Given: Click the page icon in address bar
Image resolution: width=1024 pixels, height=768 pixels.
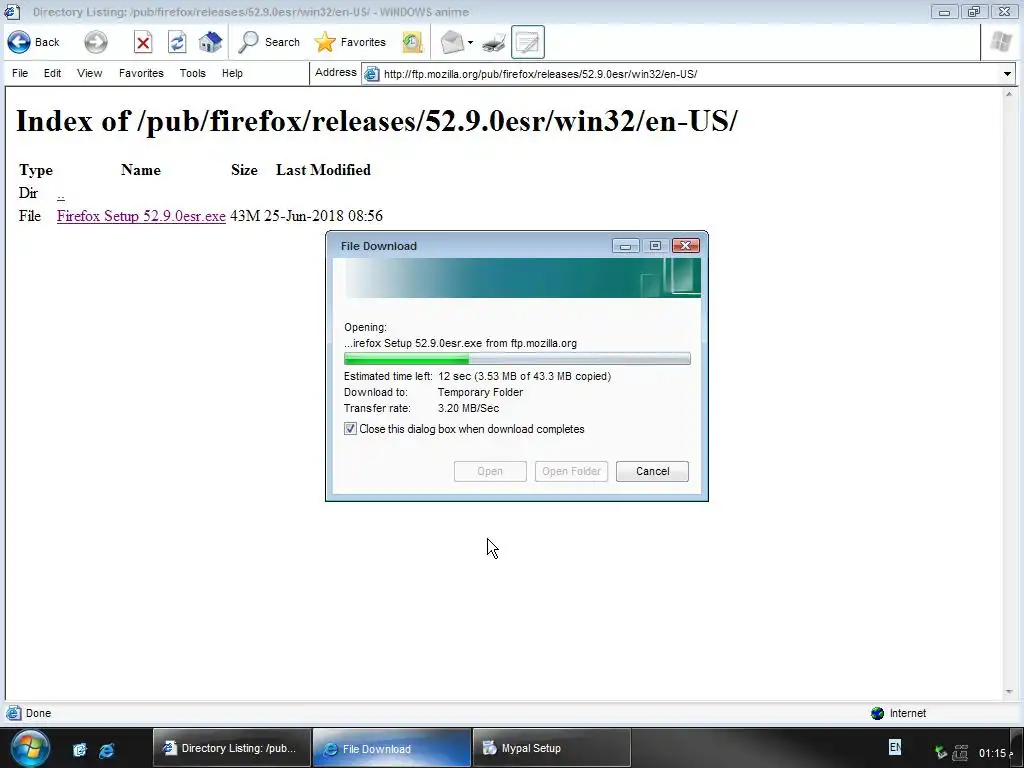Looking at the screenshot, I should (x=372, y=74).
